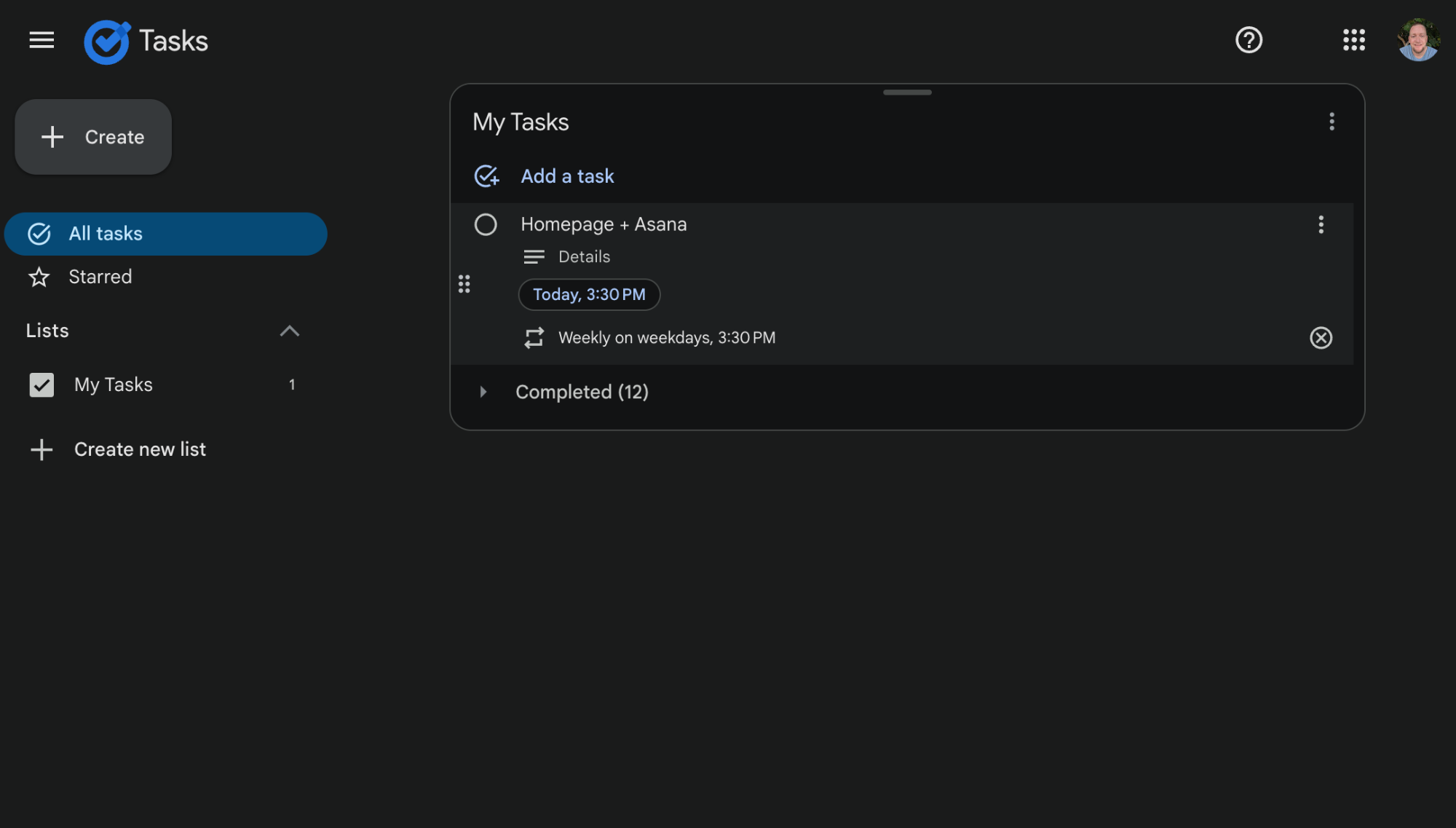Select the Starred tasks filter
The height and width of the screenshot is (828, 1456).
(100, 277)
